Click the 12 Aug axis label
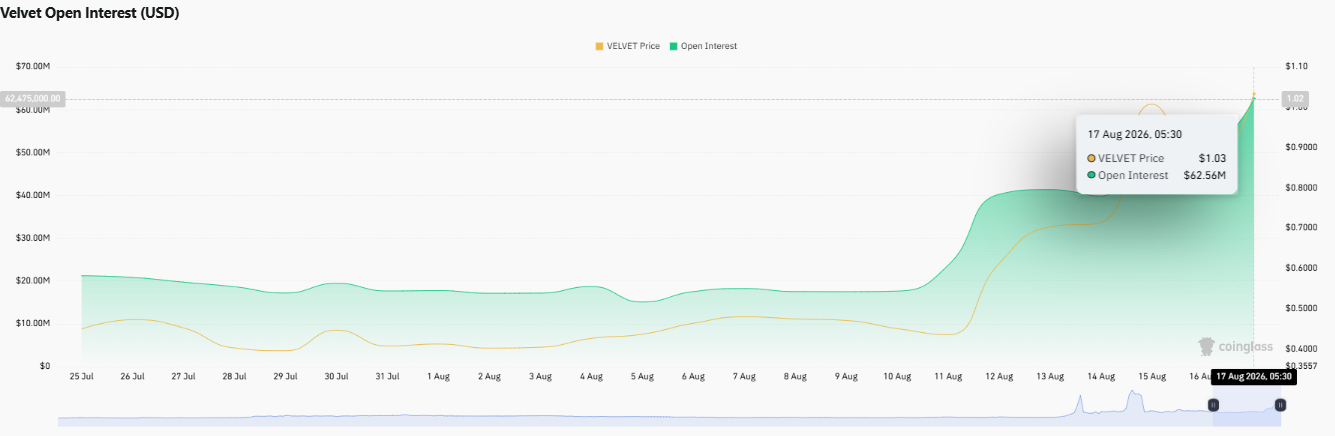Screen dimensions: 1335x436 pos(999,377)
